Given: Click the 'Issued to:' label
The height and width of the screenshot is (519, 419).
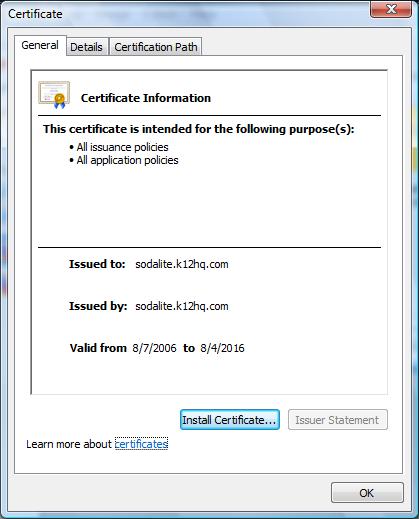Looking at the screenshot, I should click(97, 264).
